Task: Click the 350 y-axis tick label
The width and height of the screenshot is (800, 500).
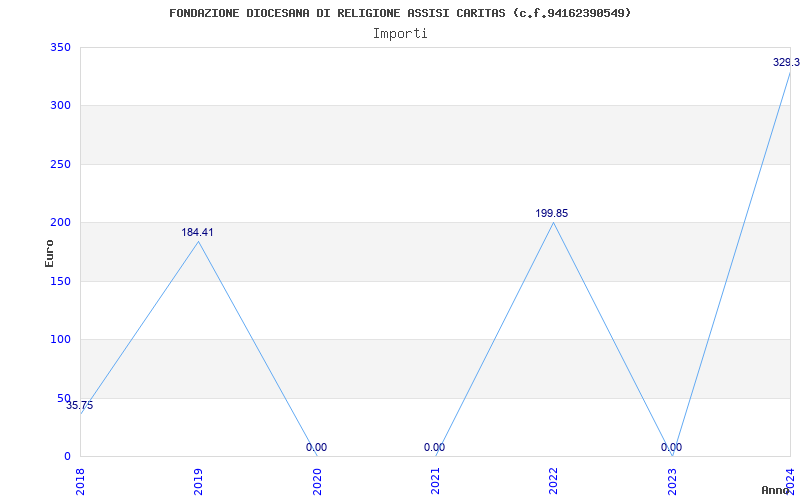Action: tap(60, 47)
